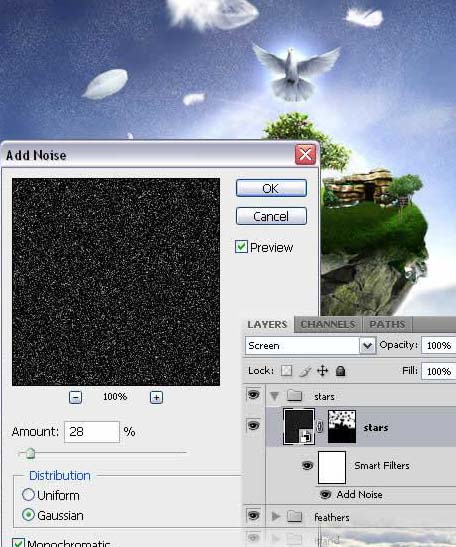
Task: Toggle visibility of Smart Filters
Action: tap(307, 465)
